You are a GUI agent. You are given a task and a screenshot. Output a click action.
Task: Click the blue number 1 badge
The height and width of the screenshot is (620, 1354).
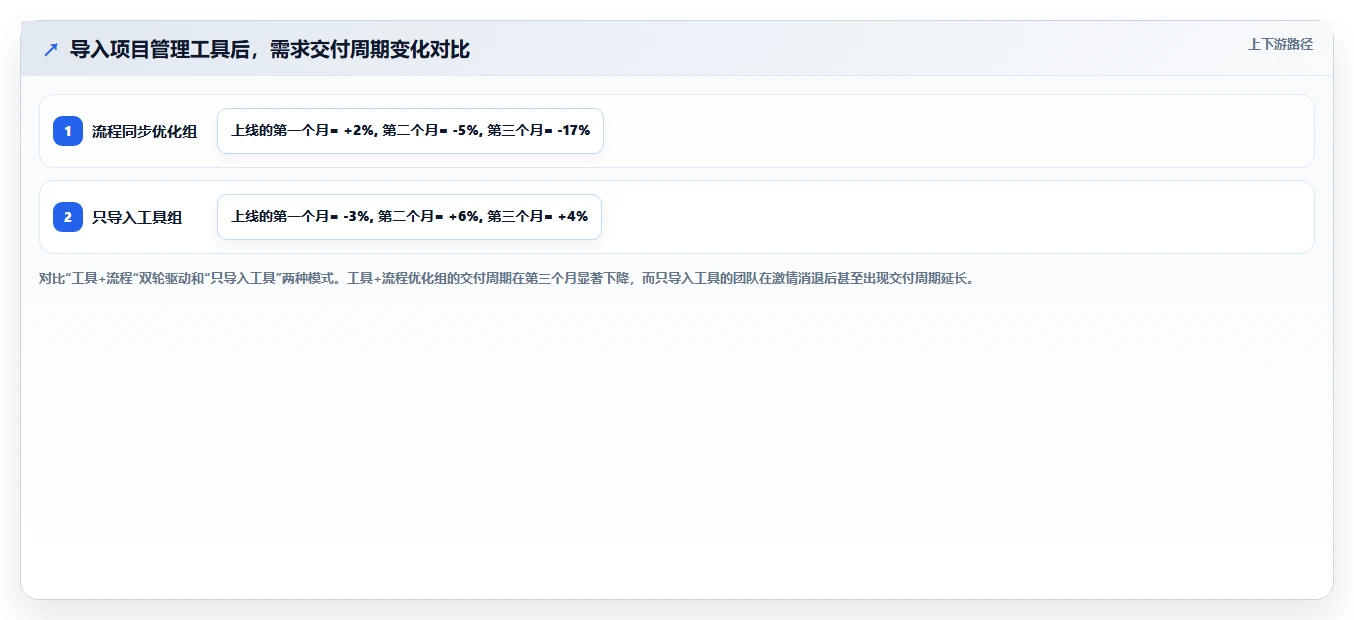[x=68, y=131]
